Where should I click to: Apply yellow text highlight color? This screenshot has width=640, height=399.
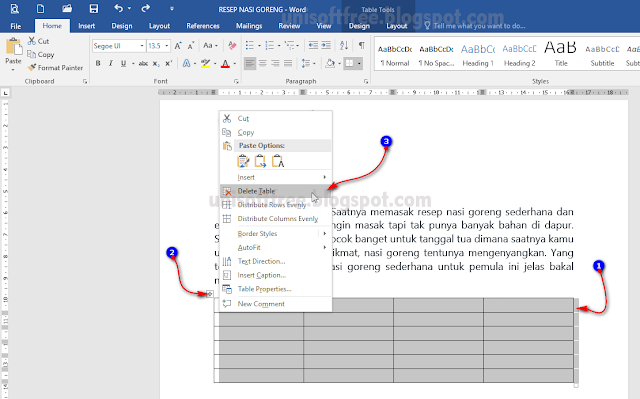coord(205,63)
